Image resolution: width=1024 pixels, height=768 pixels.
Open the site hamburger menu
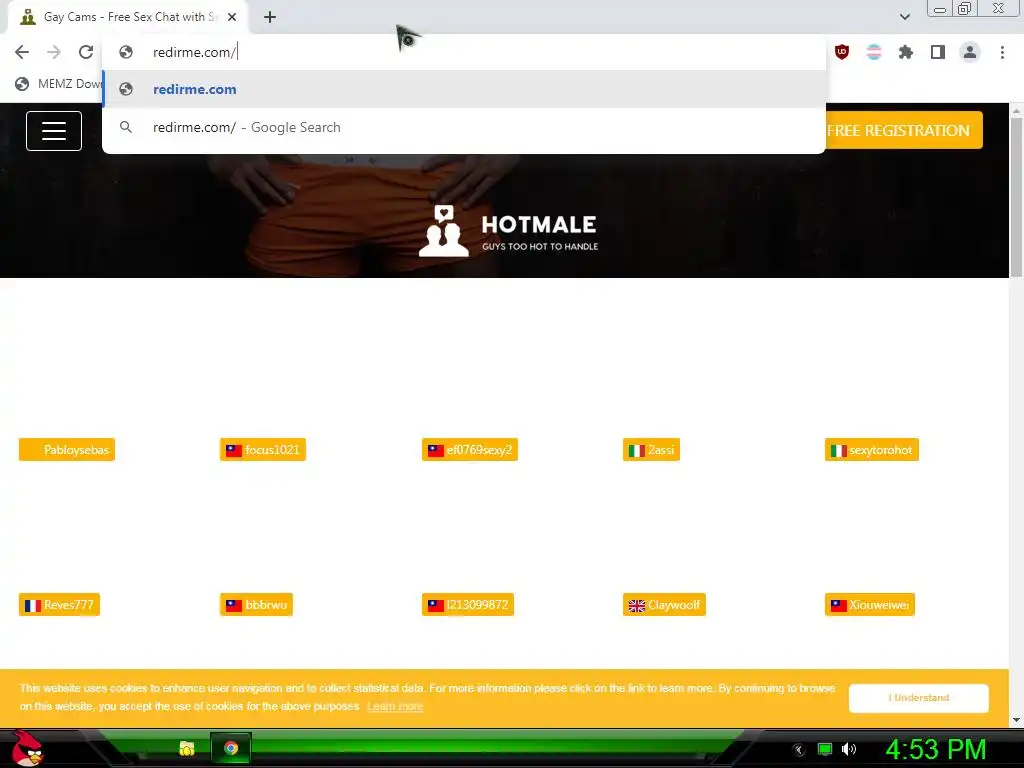(54, 131)
